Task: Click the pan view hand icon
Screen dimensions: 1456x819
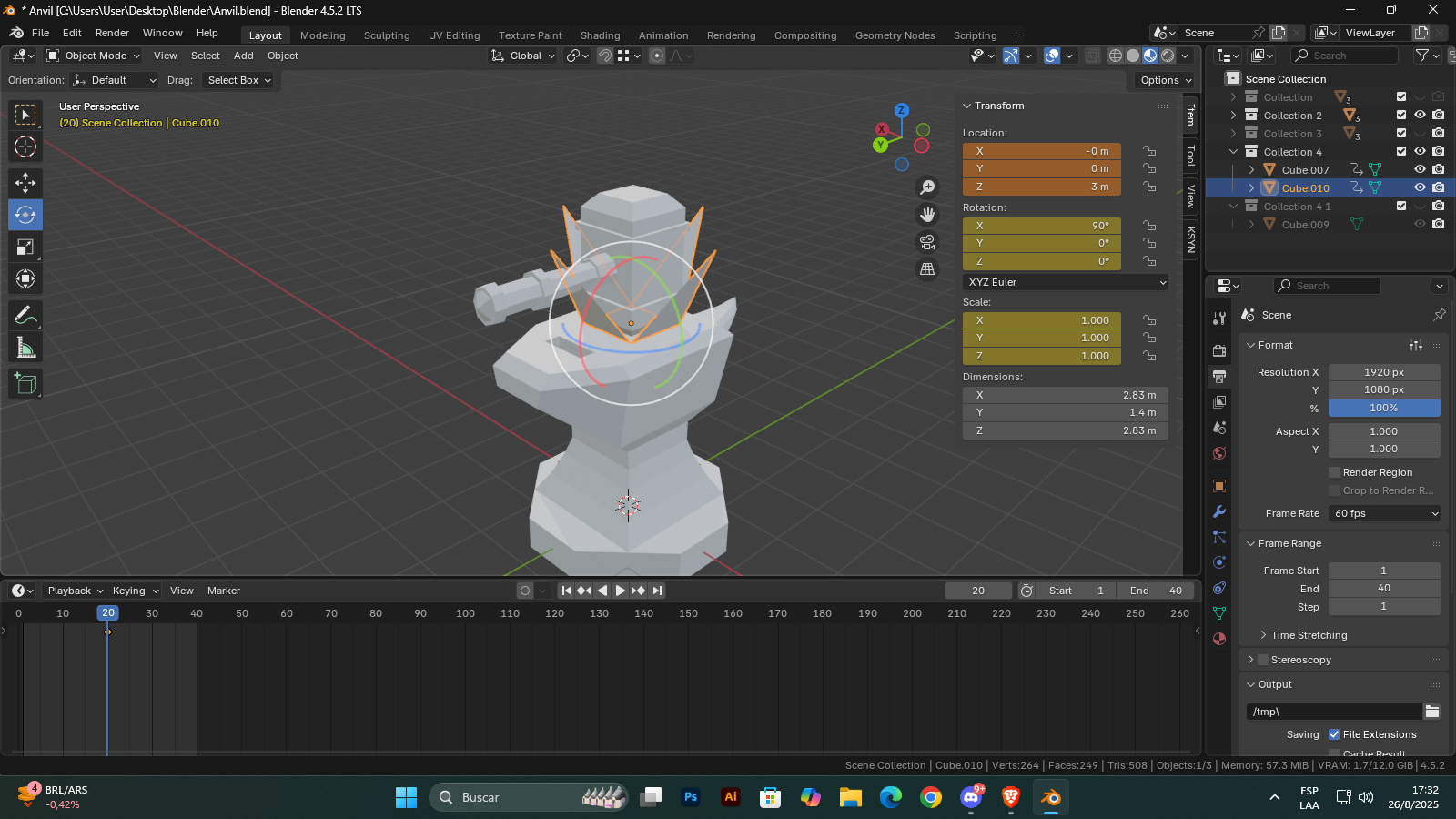Action: point(927,215)
